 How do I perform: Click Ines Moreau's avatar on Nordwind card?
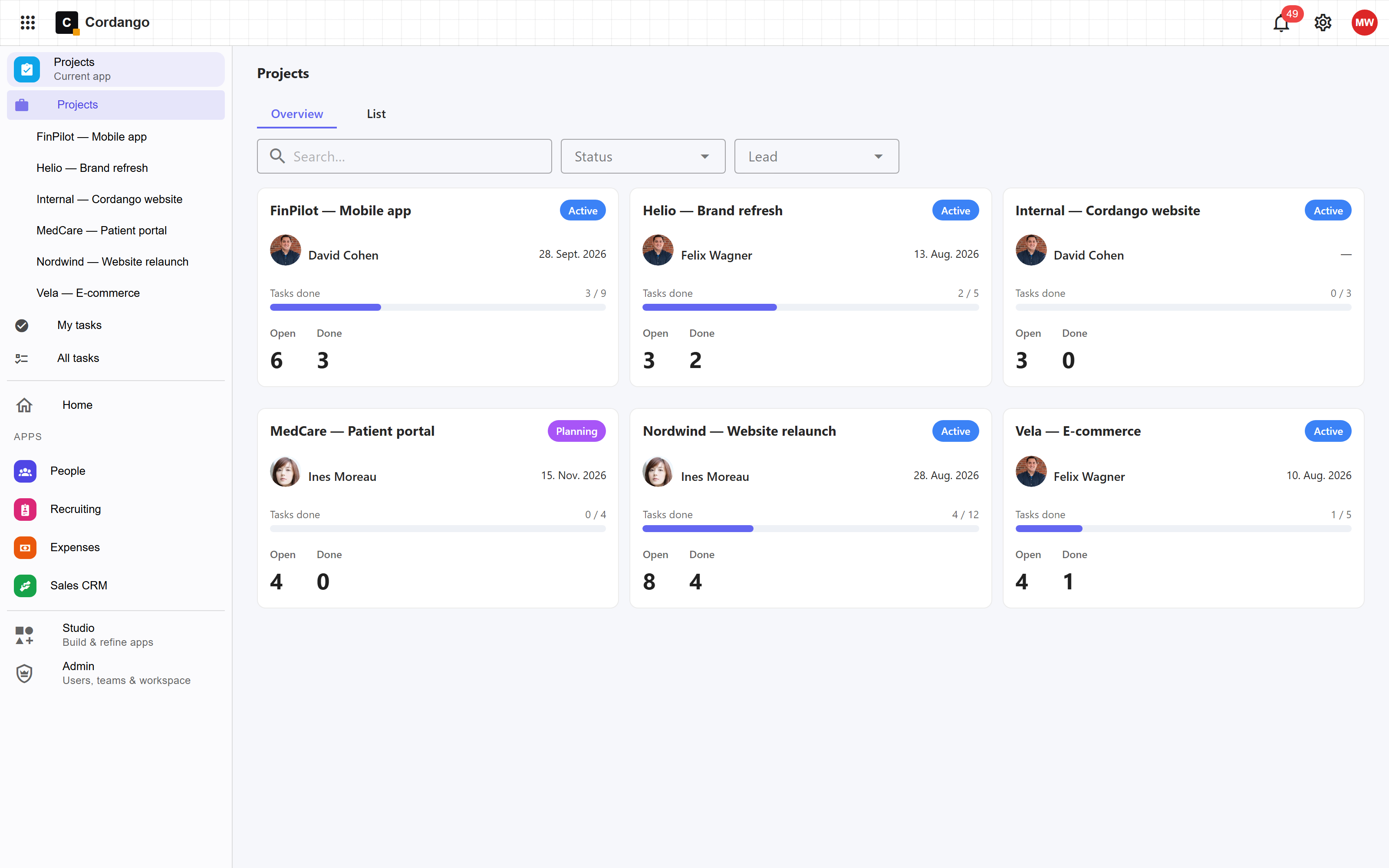pos(658,471)
